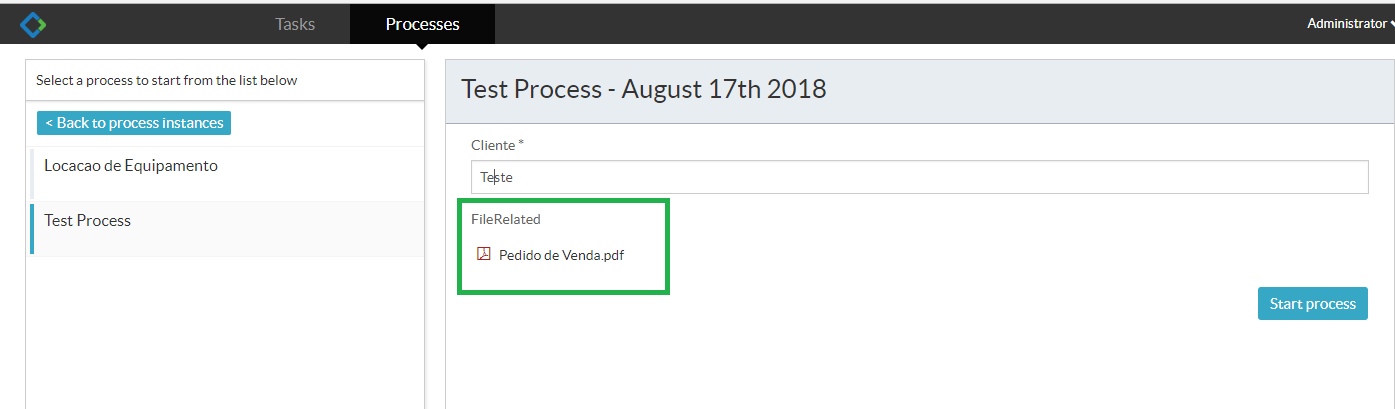Click the FileRelated section label
Viewport: 1395px width, 409px height.
coord(506,219)
